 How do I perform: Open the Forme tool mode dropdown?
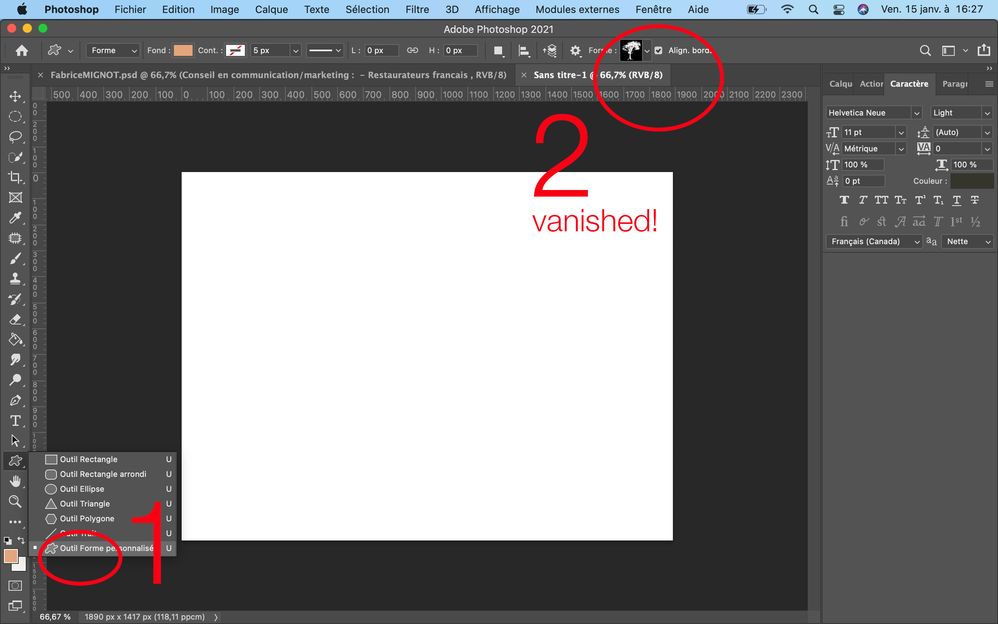[113, 50]
